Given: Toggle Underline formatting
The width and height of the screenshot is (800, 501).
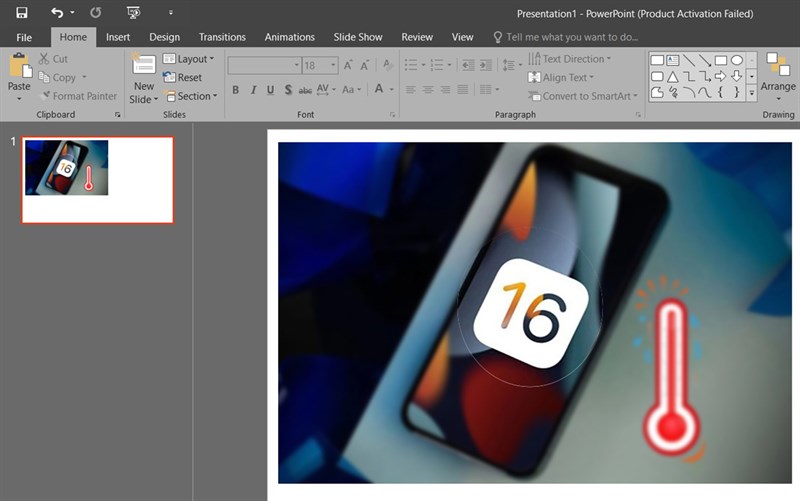Looking at the screenshot, I should (270, 90).
